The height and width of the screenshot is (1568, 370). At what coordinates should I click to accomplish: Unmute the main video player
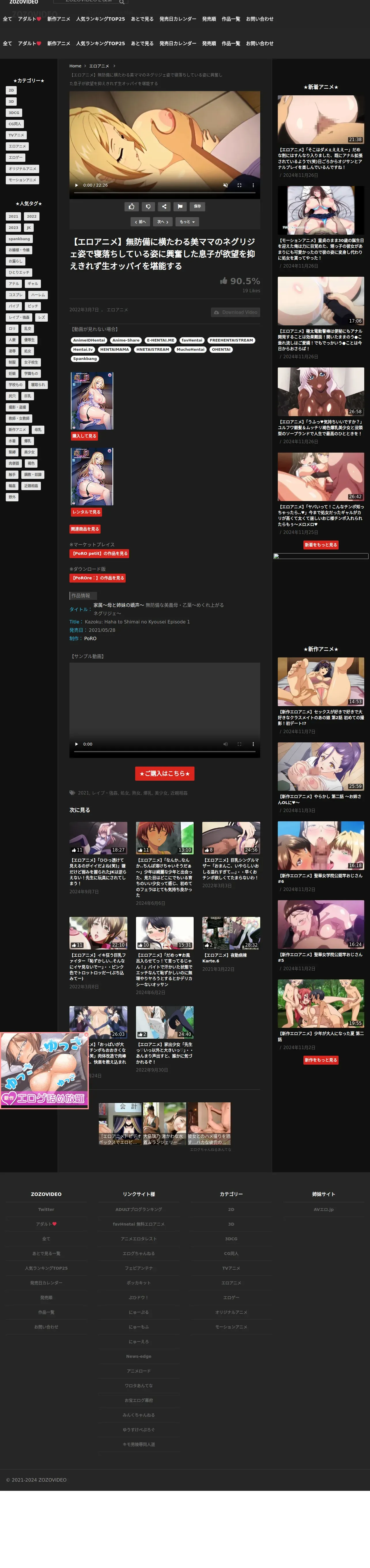[x=226, y=185]
